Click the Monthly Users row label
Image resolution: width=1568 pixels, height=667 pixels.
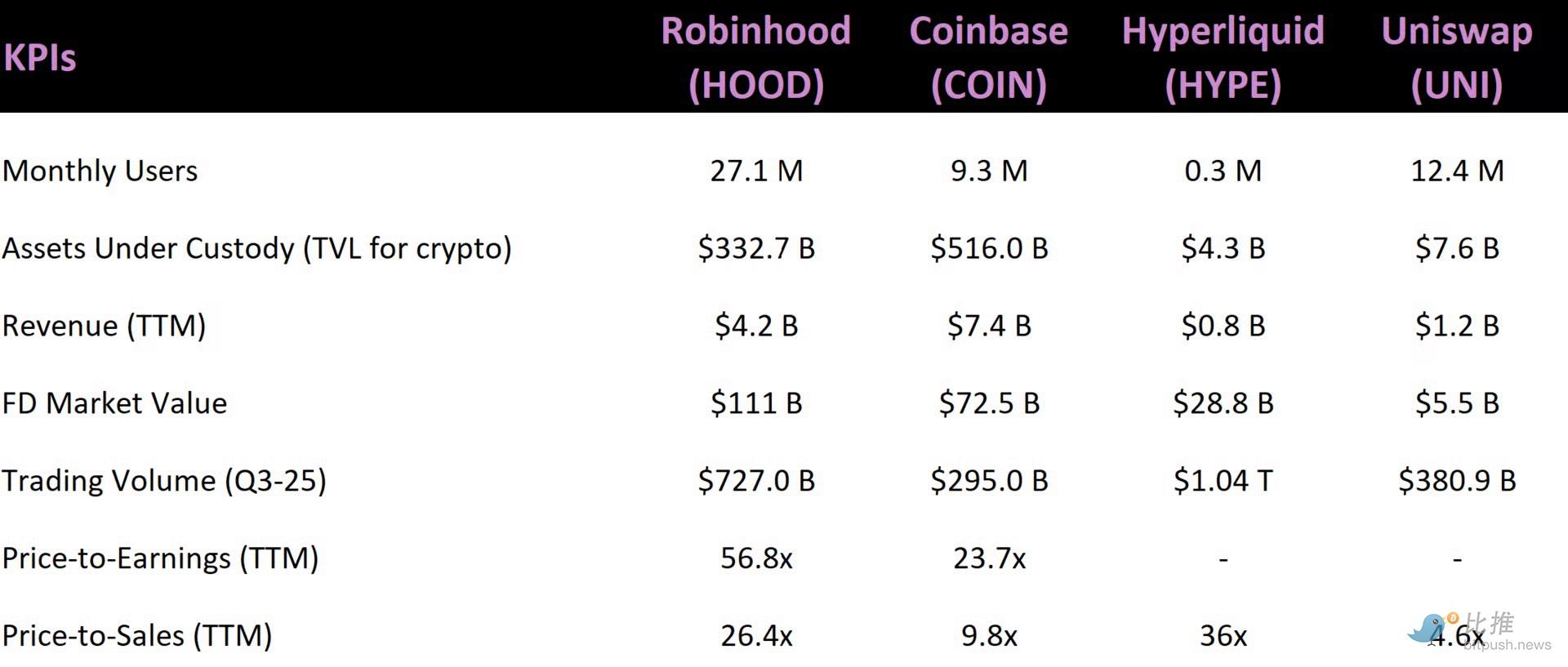100,171
